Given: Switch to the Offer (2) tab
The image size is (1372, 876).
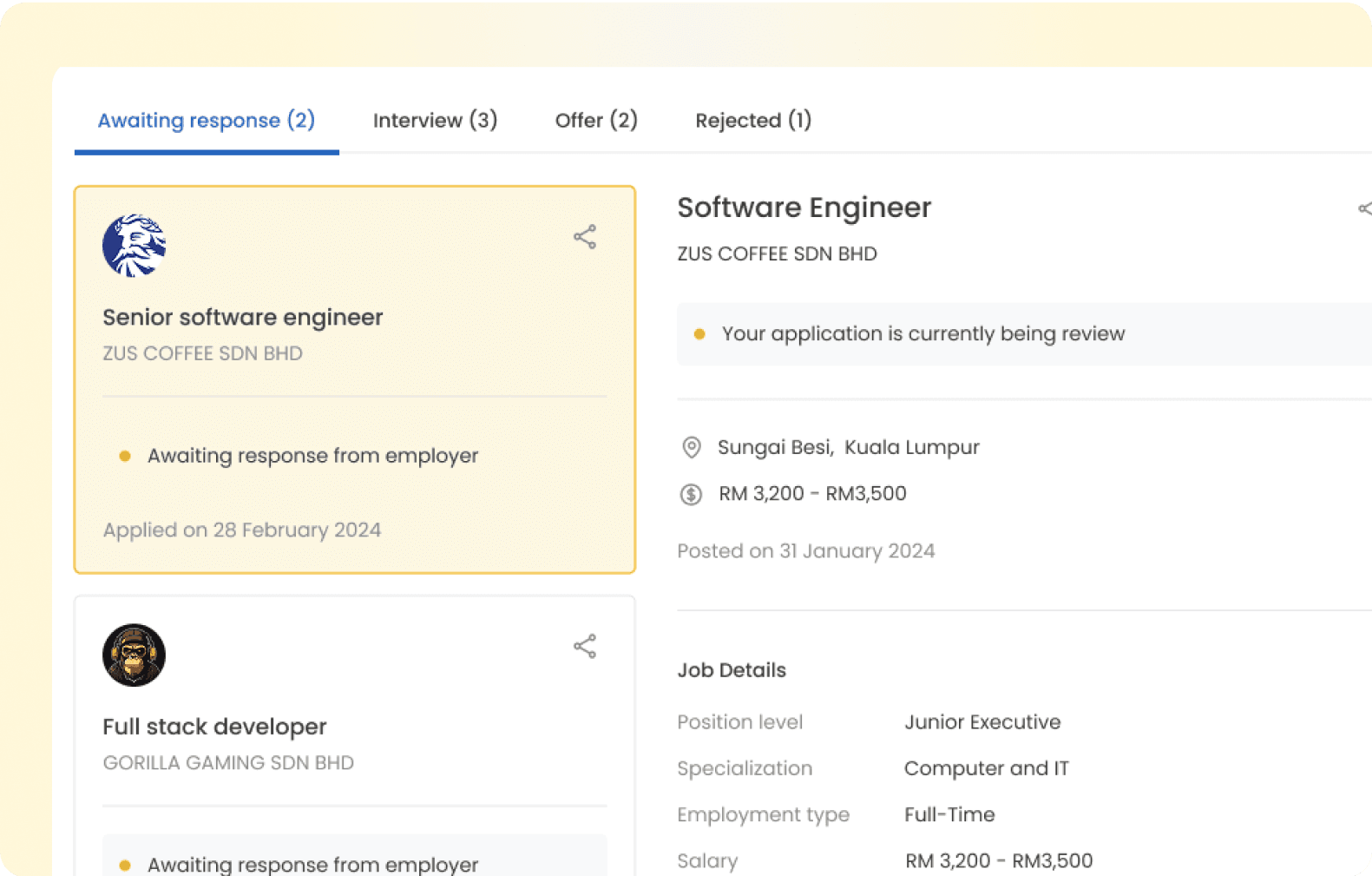Looking at the screenshot, I should click(x=596, y=121).
